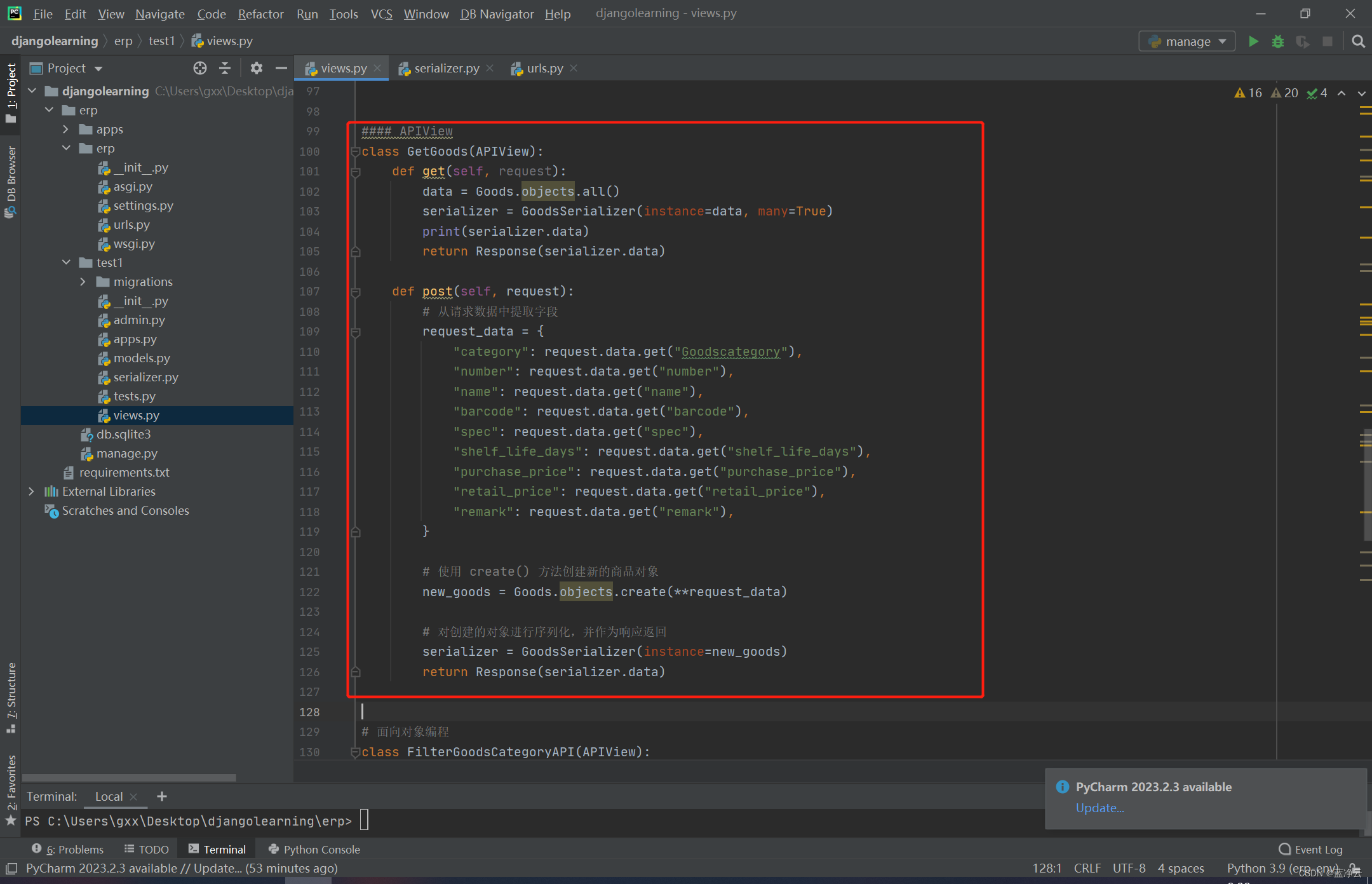1372x884 pixels.
Task: Add a new terminal session tab
Action: click(162, 796)
